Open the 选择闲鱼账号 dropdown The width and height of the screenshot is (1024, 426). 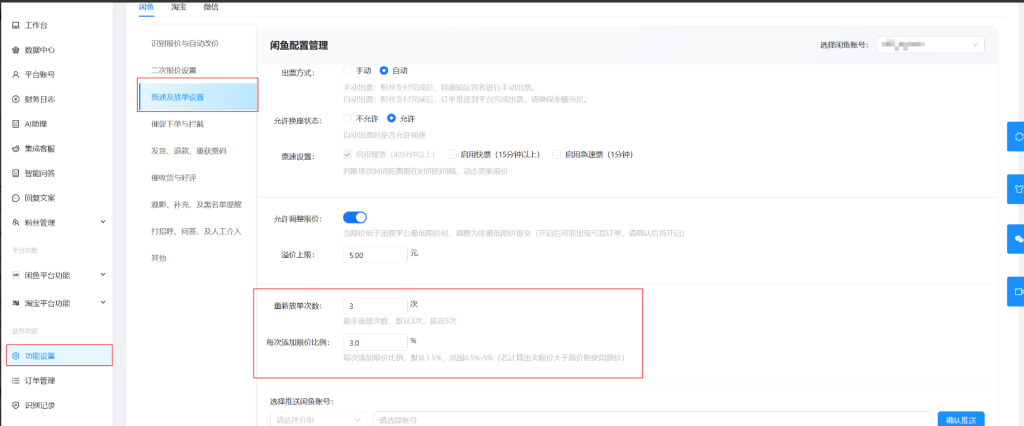[931, 44]
